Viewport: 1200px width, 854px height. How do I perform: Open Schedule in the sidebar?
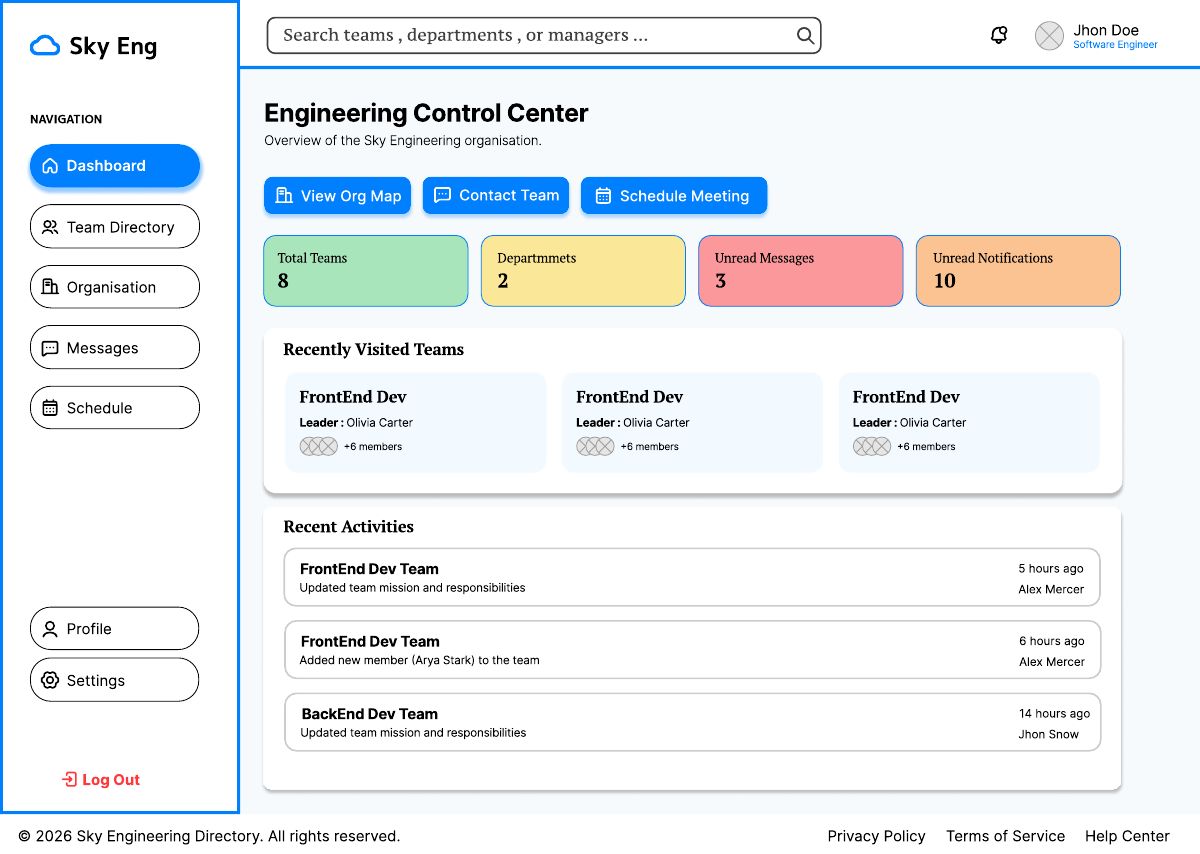pyautogui.click(x=115, y=408)
